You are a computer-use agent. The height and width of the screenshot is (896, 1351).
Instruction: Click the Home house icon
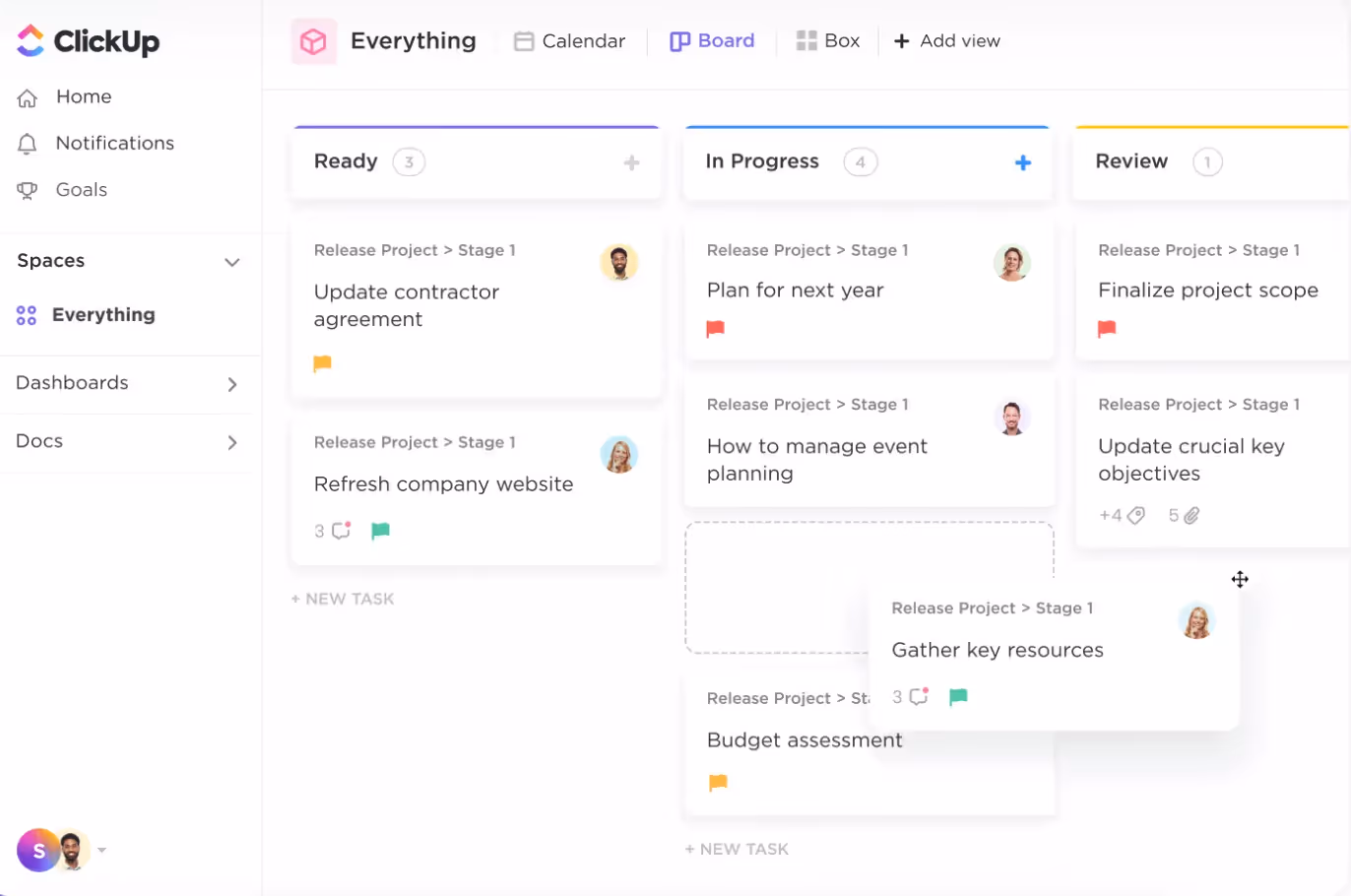28,97
